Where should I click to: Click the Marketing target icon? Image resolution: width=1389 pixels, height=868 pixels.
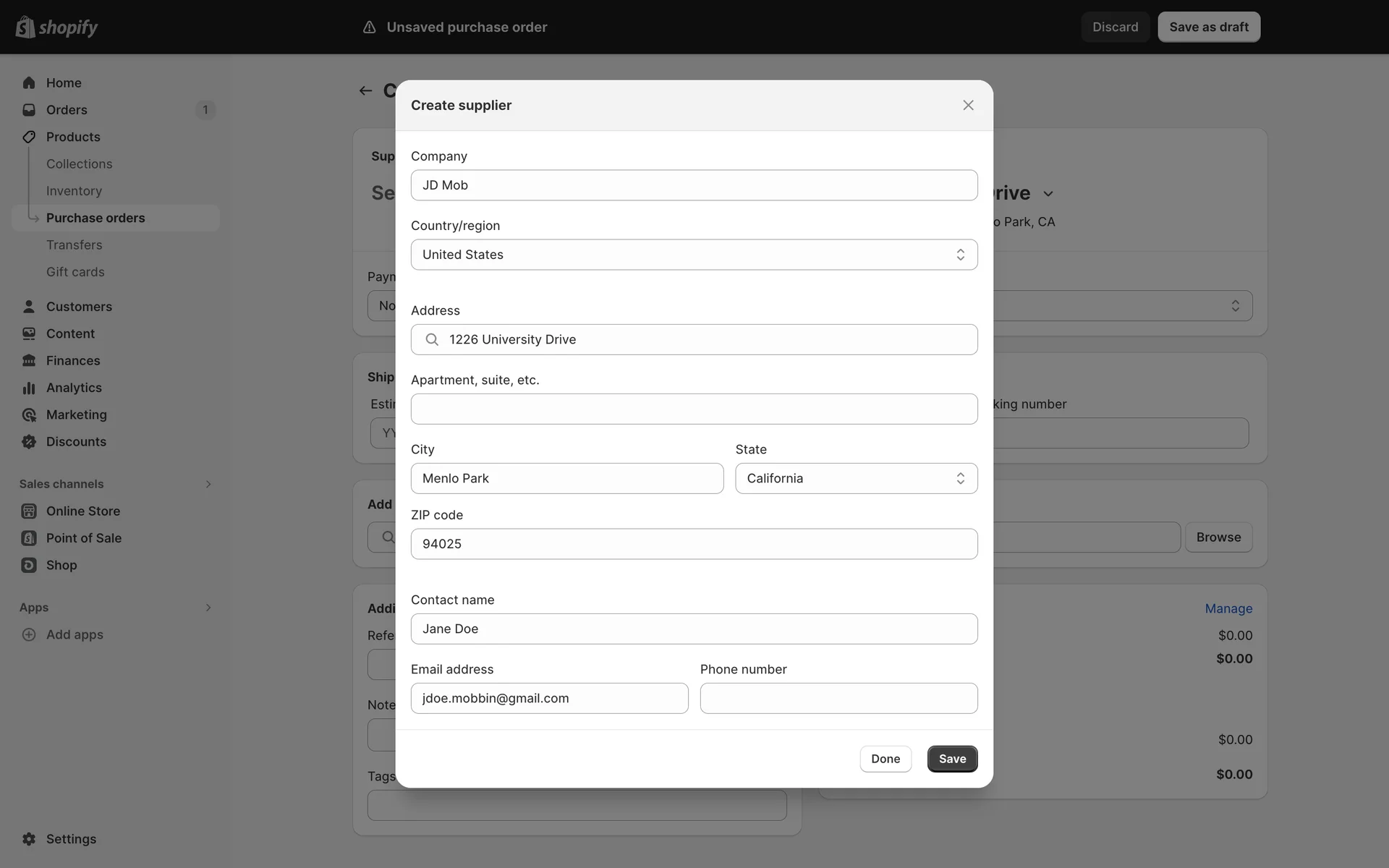pos(29,414)
